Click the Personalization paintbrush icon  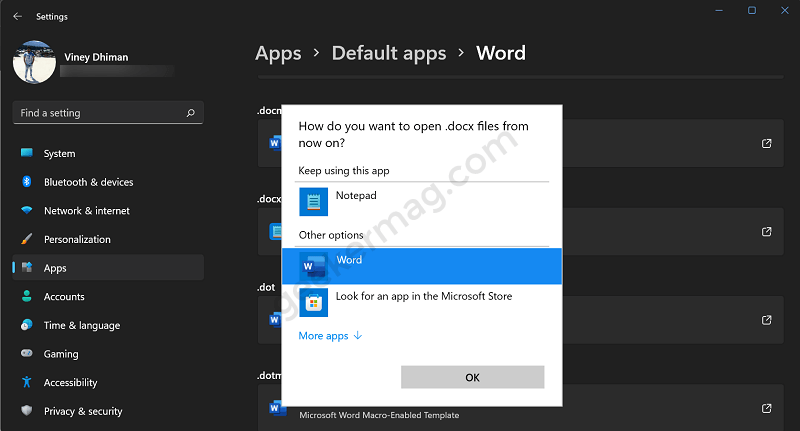tap(27, 239)
